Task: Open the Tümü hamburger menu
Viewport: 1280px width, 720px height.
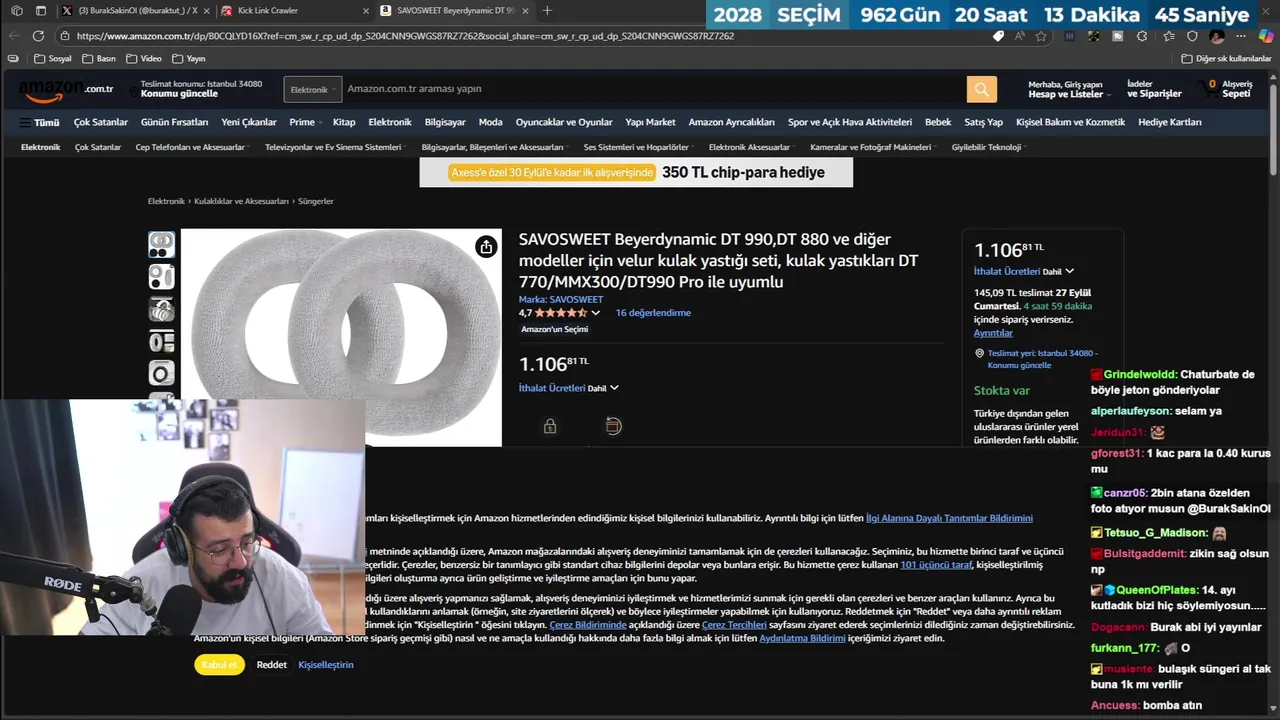Action: pyautogui.click(x=40, y=122)
